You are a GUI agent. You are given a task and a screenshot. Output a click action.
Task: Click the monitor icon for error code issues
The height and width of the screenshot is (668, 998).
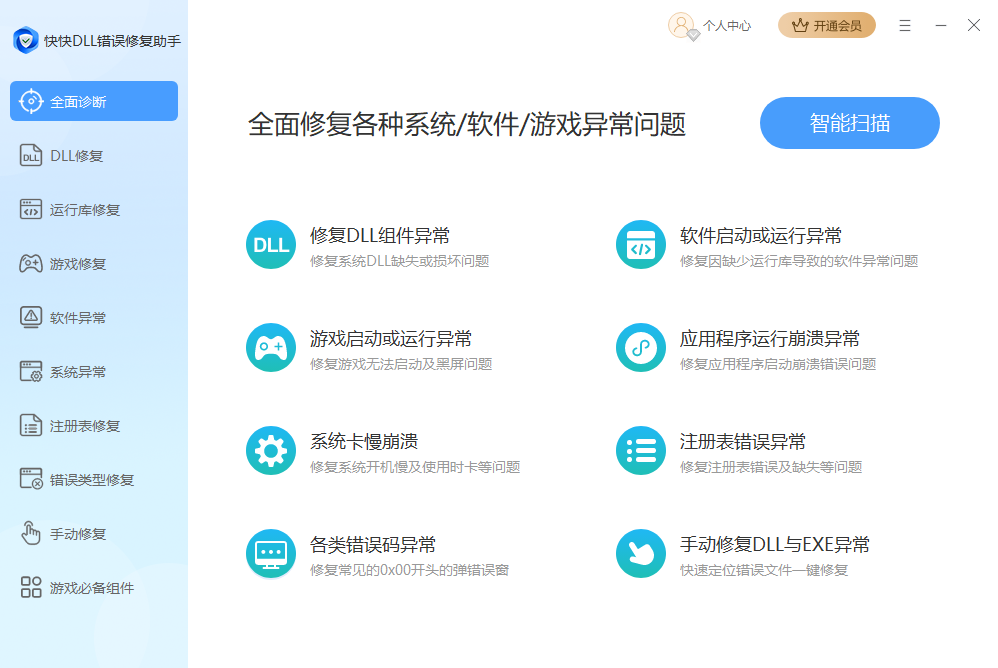click(x=271, y=554)
